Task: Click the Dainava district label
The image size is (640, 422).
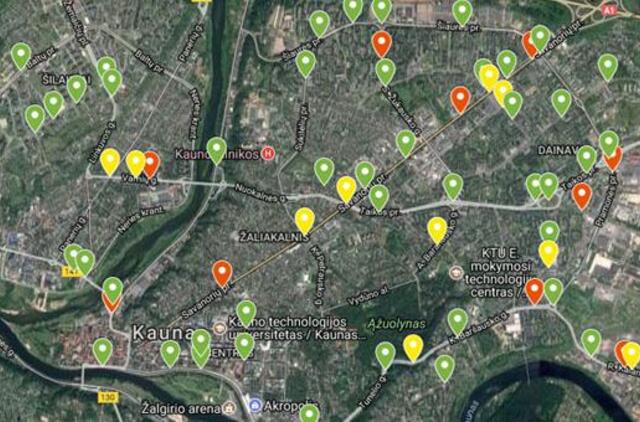Action: click(x=557, y=150)
